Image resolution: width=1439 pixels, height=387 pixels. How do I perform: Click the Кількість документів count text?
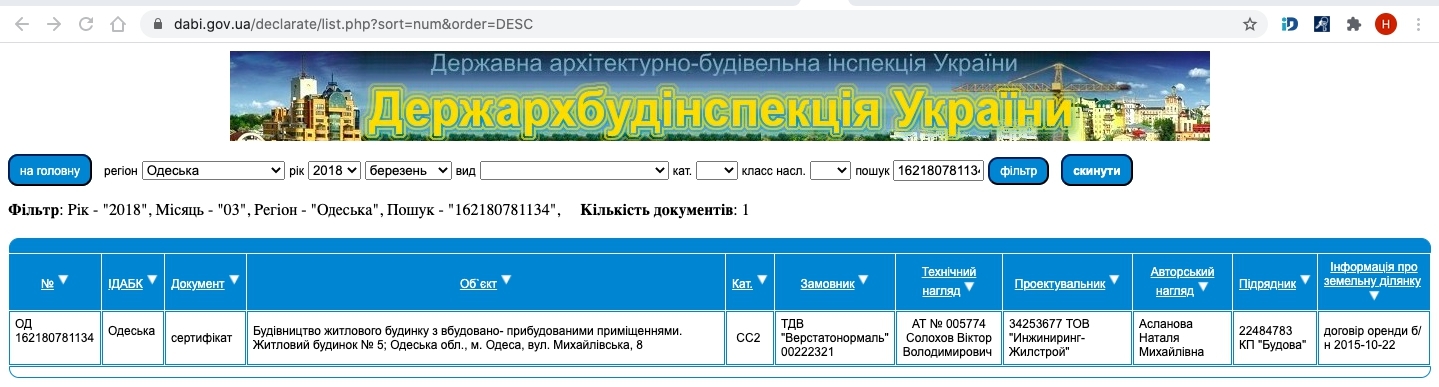click(664, 210)
